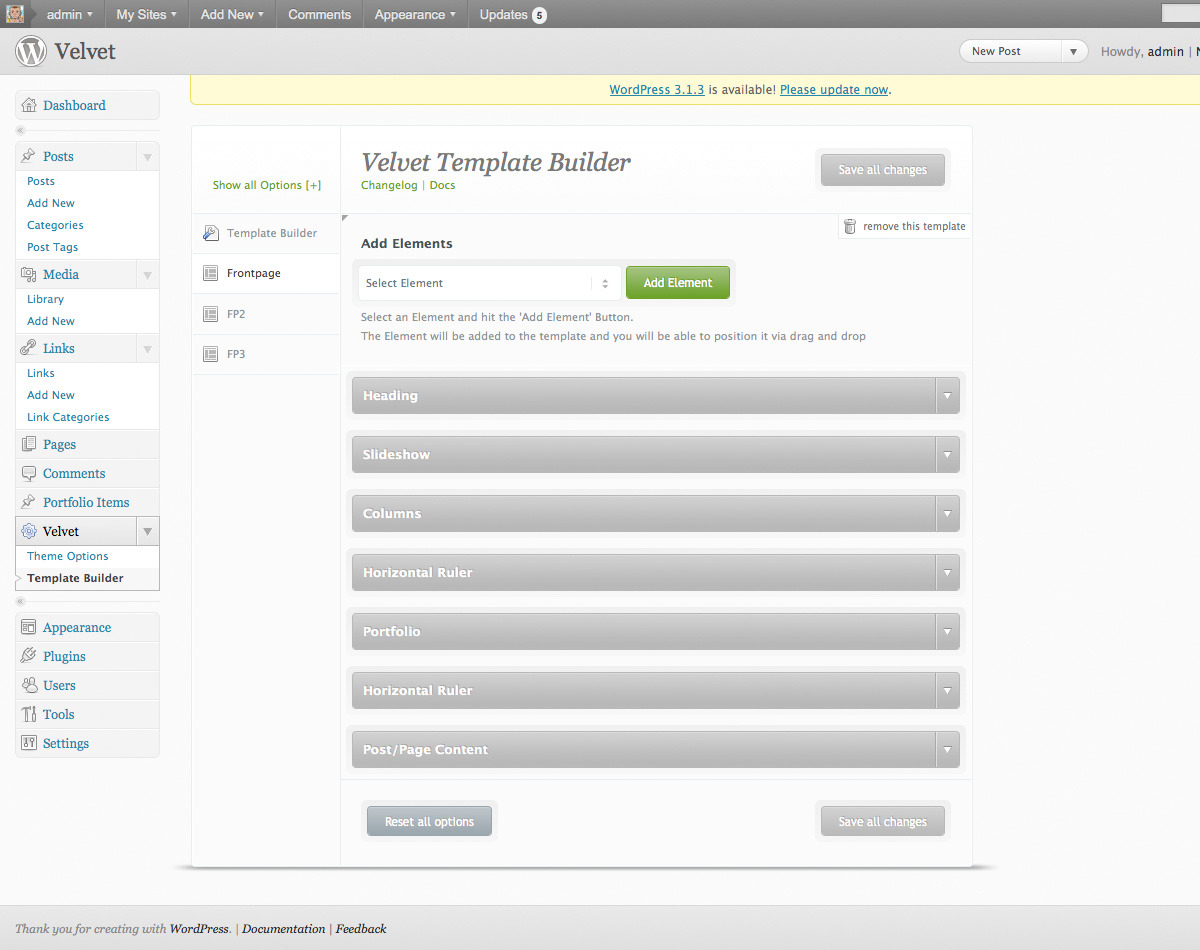
Task: Click the Feedback link in the footer
Action: (361, 929)
